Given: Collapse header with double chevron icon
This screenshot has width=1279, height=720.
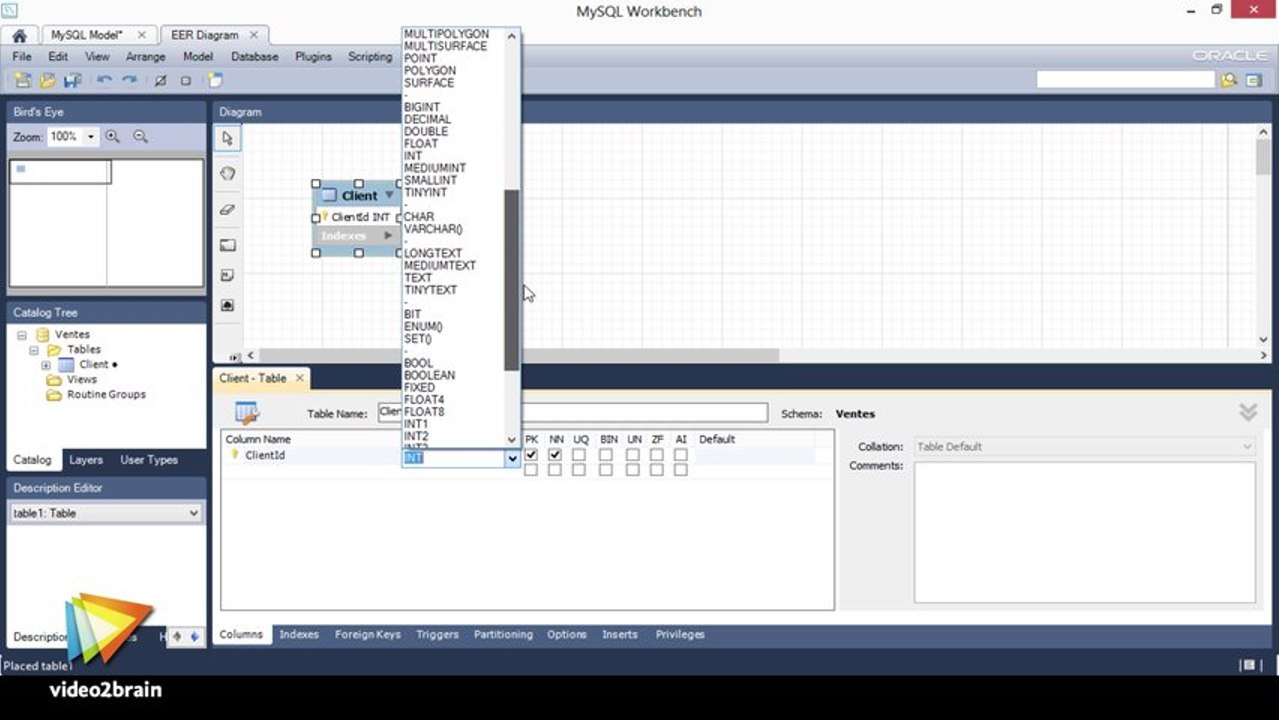Looking at the screenshot, I should click(1247, 412).
